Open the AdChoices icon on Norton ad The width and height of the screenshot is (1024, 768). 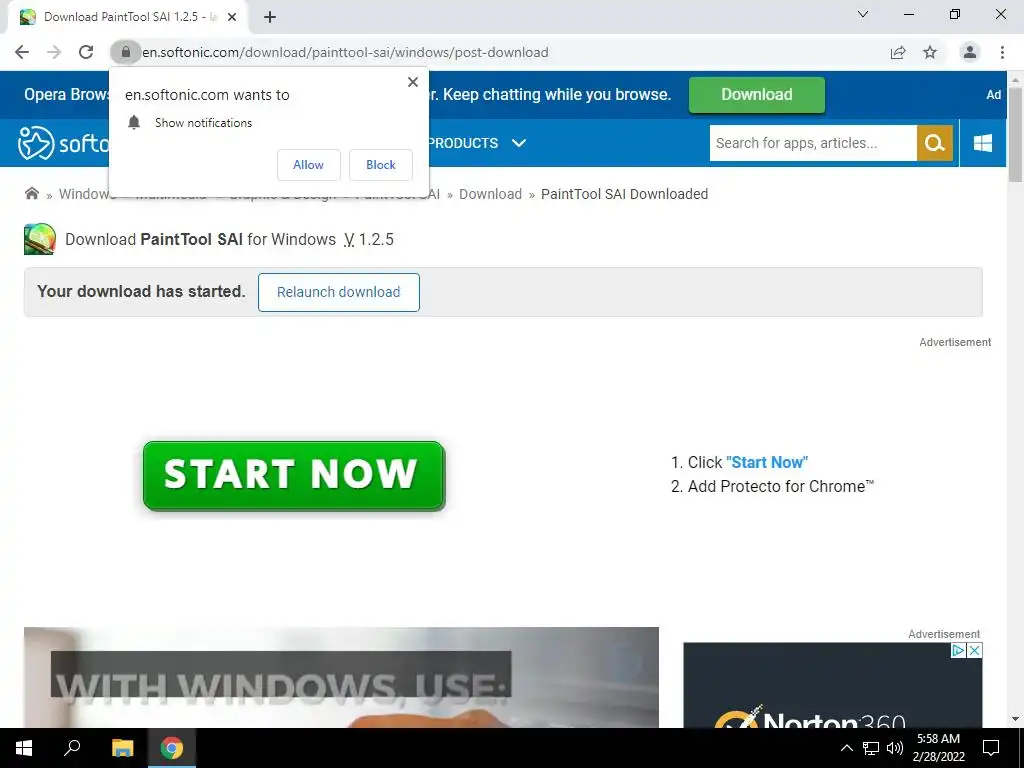pyautogui.click(x=958, y=650)
